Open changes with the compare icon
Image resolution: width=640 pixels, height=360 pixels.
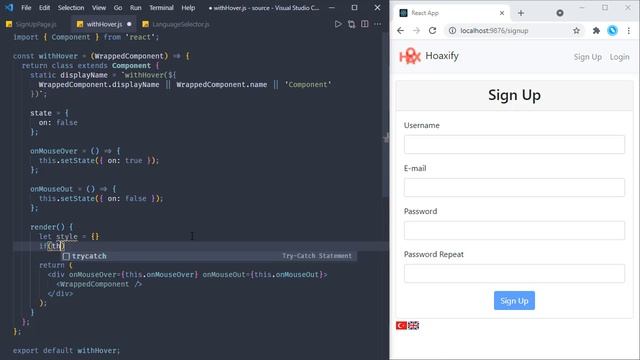point(351,24)
